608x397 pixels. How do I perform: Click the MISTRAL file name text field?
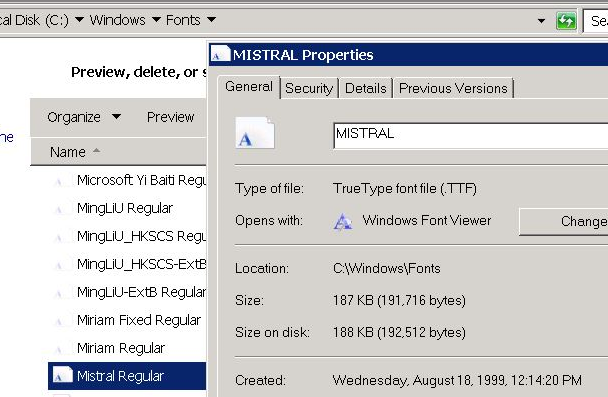471,135
